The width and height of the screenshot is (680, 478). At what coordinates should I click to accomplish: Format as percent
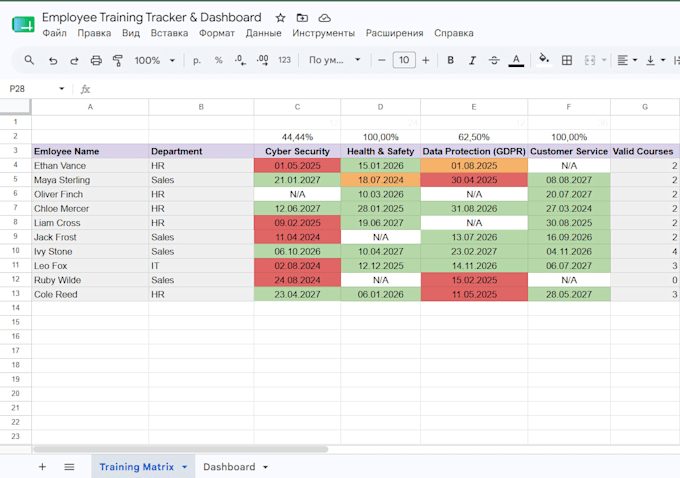[x=219, y=60]
